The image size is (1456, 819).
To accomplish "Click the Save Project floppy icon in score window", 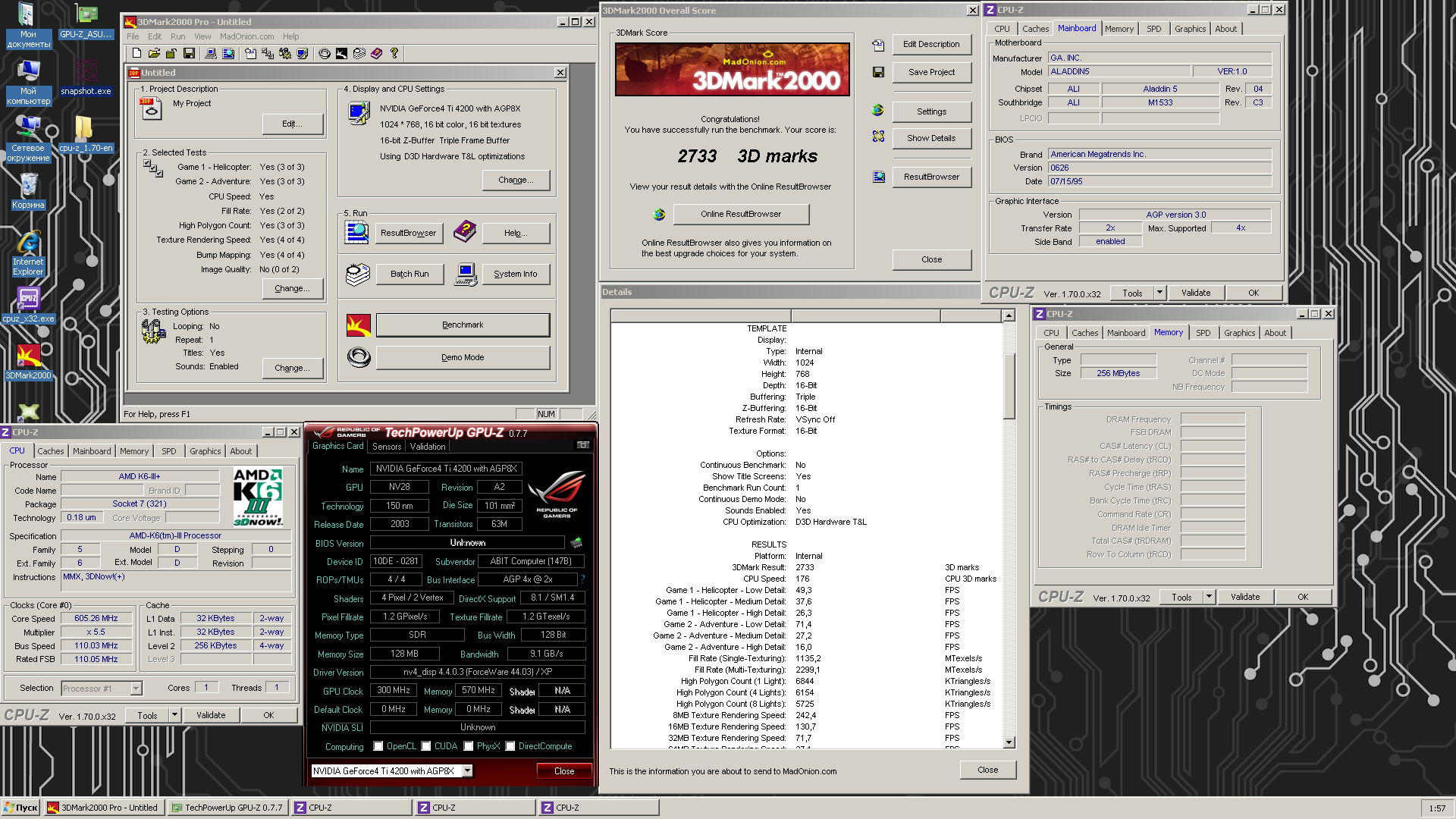I will pos(878,72).
